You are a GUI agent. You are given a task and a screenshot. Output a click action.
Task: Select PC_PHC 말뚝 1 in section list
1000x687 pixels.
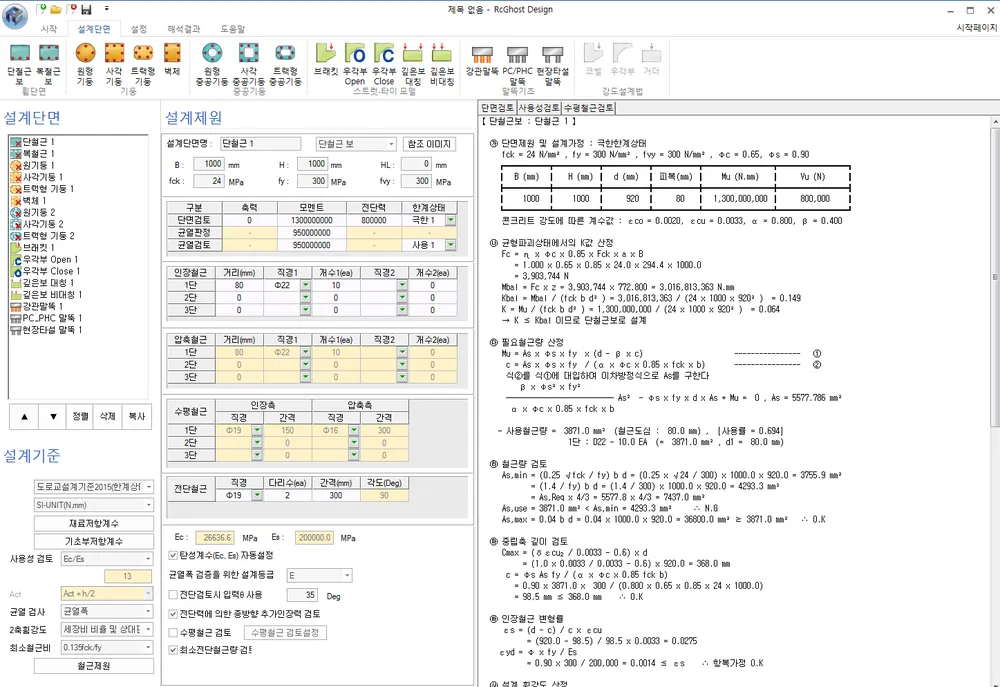coord(52,318)
